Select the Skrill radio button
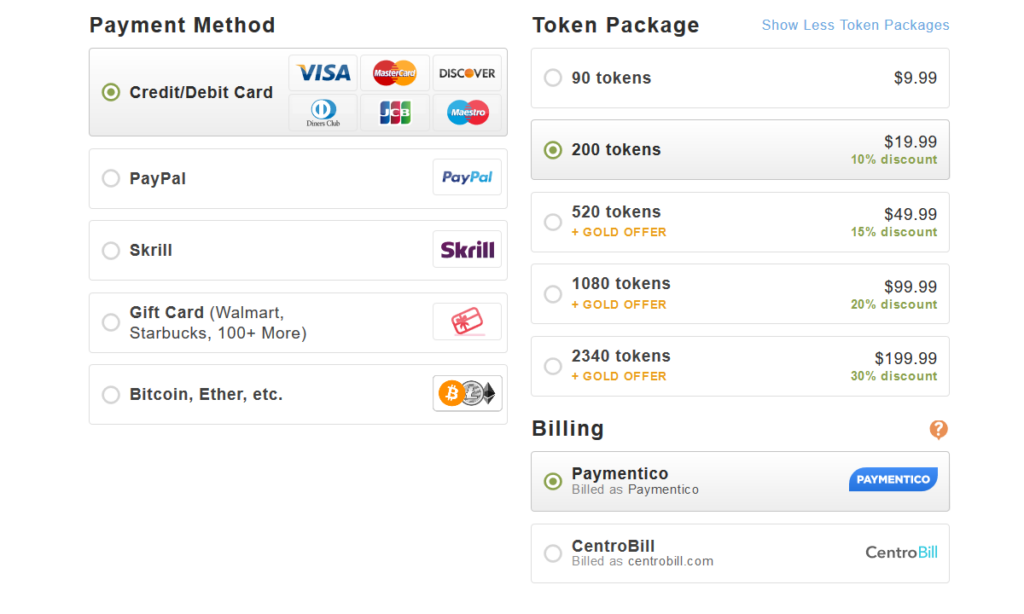1024x614 pixels. pos(111,250)
